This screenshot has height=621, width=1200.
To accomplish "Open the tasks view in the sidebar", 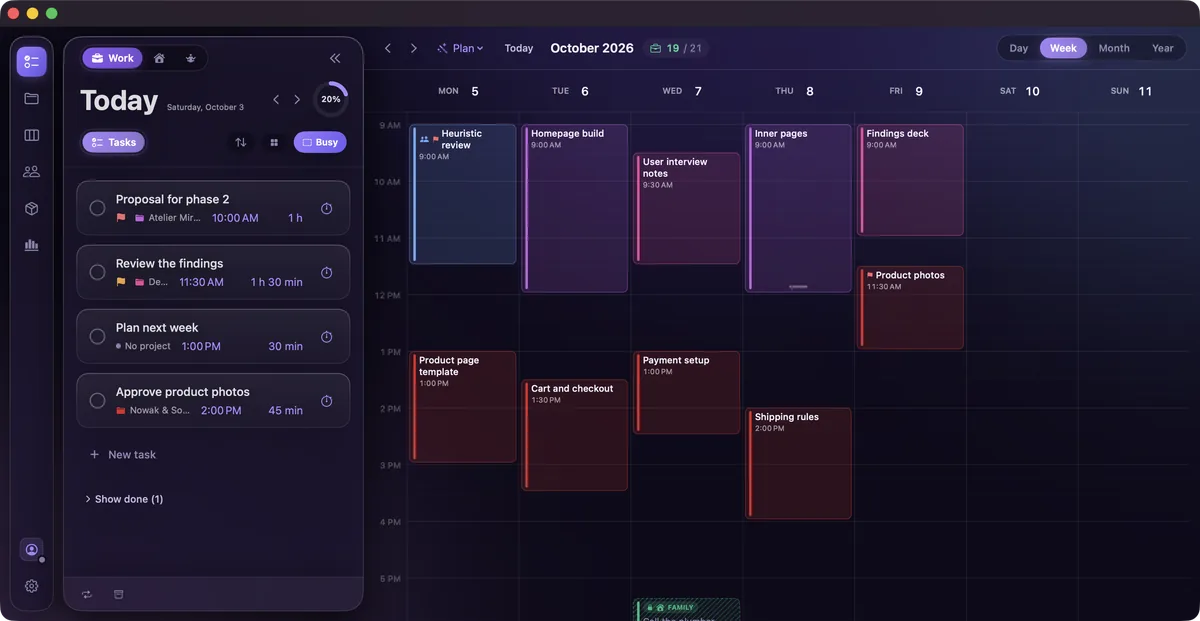I will click(31, 62).
